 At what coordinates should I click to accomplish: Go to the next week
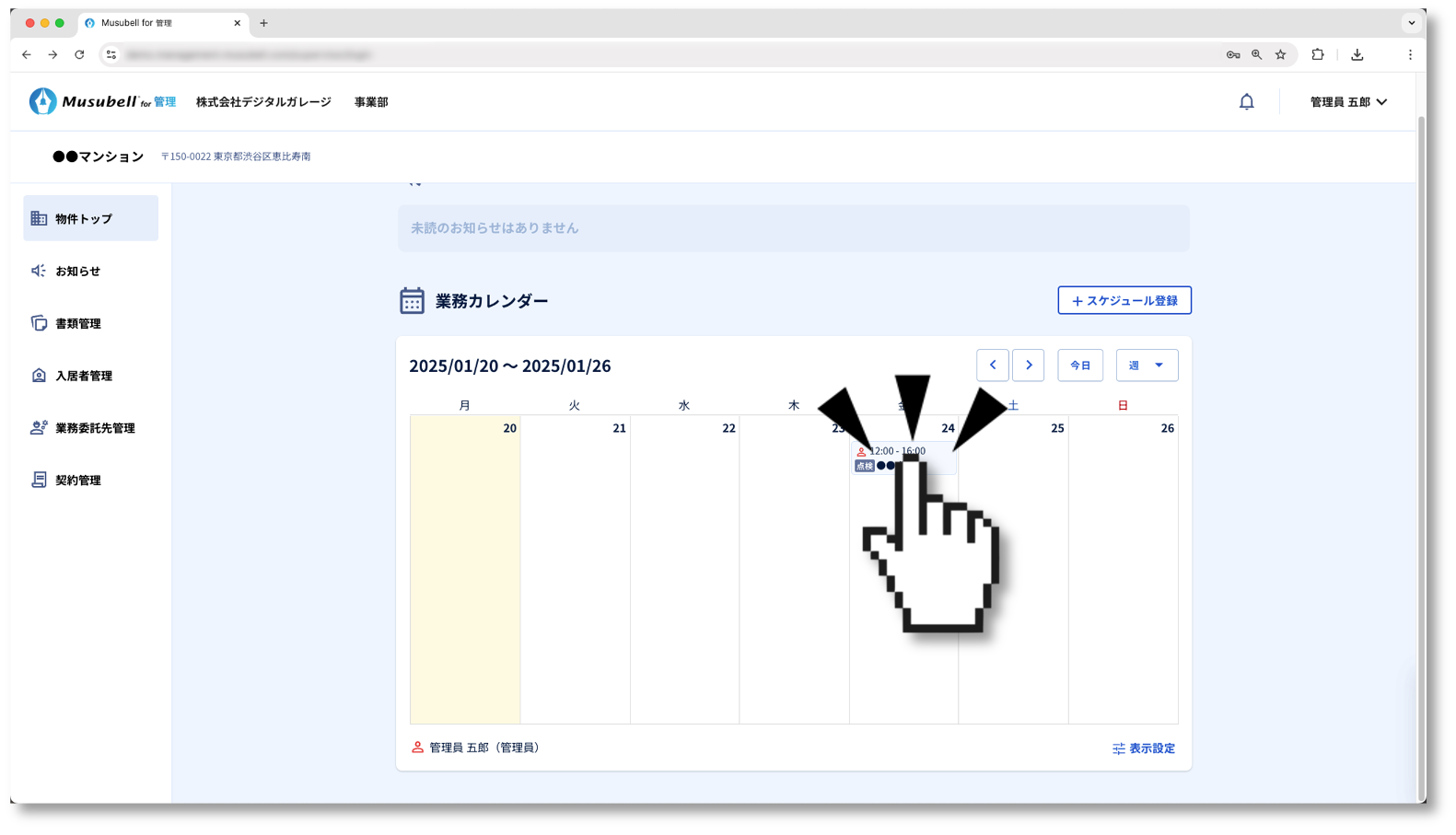(1028, 365)
